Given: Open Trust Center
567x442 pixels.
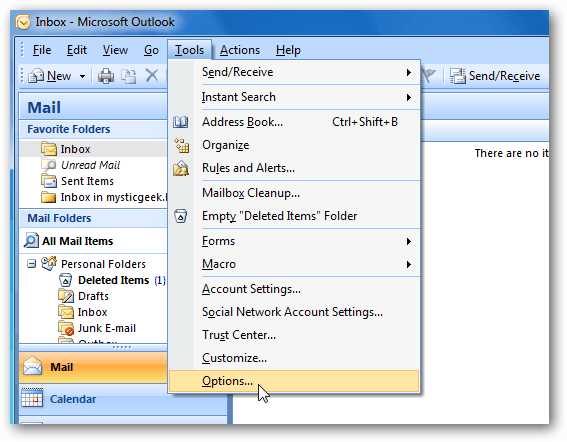Looking at the screenshot, I should pos(294,335).
